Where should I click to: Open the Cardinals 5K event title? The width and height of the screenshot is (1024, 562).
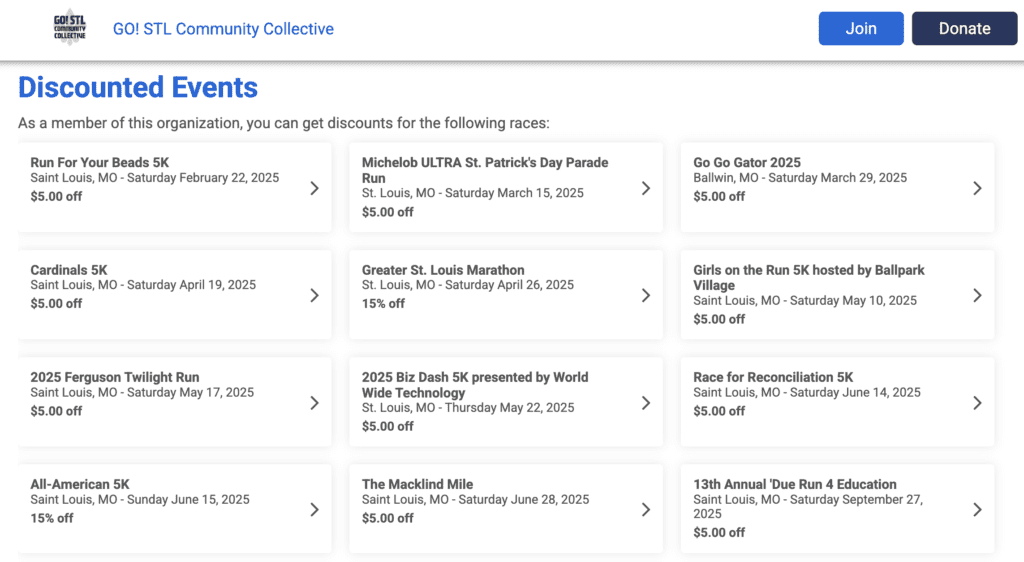point(69,270)
